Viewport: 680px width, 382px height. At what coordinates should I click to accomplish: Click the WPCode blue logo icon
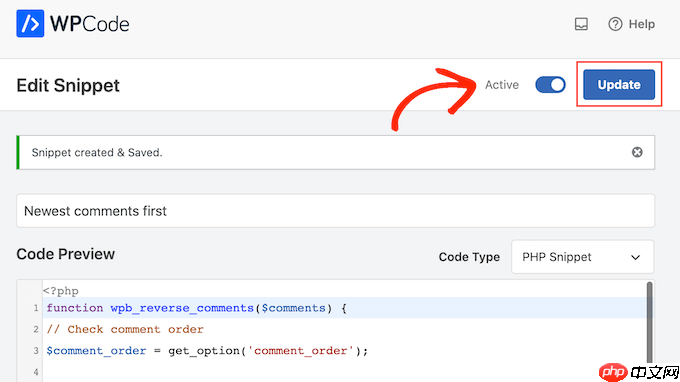[x=30, y=23]
